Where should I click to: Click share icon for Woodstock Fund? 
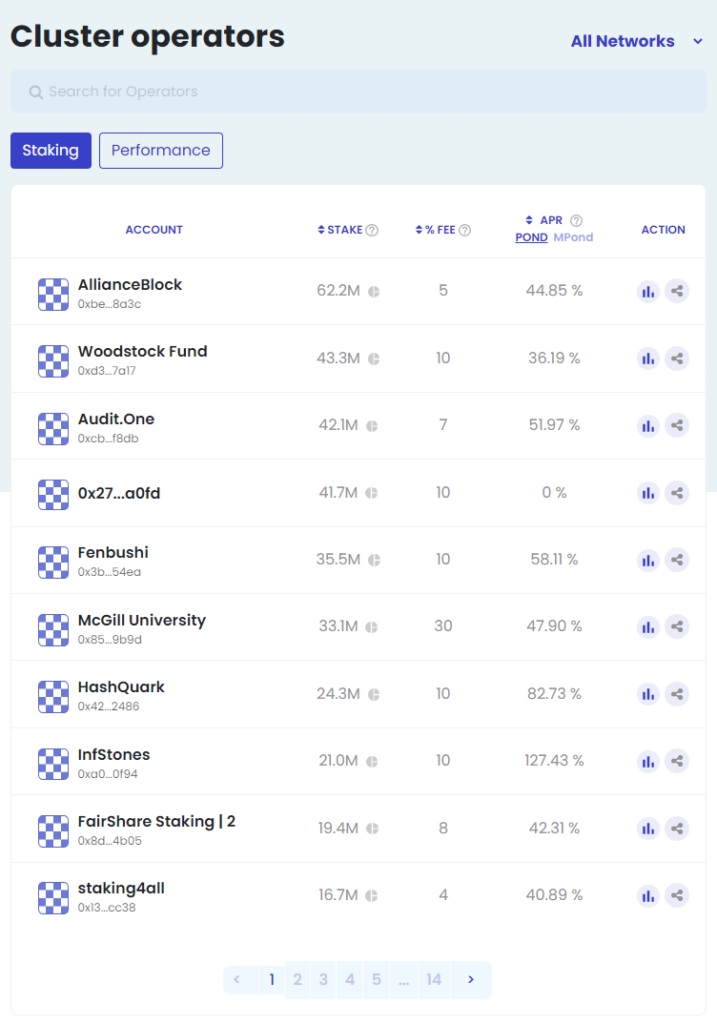[x=677, y=359]
